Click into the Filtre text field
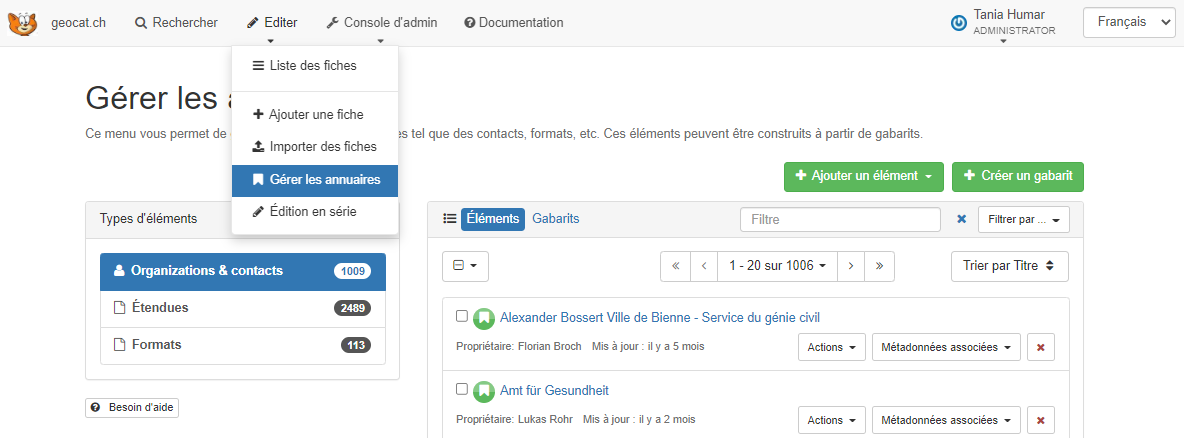Image resolution: width=1184 pixels, height=438 pixels. click(840, 219)
